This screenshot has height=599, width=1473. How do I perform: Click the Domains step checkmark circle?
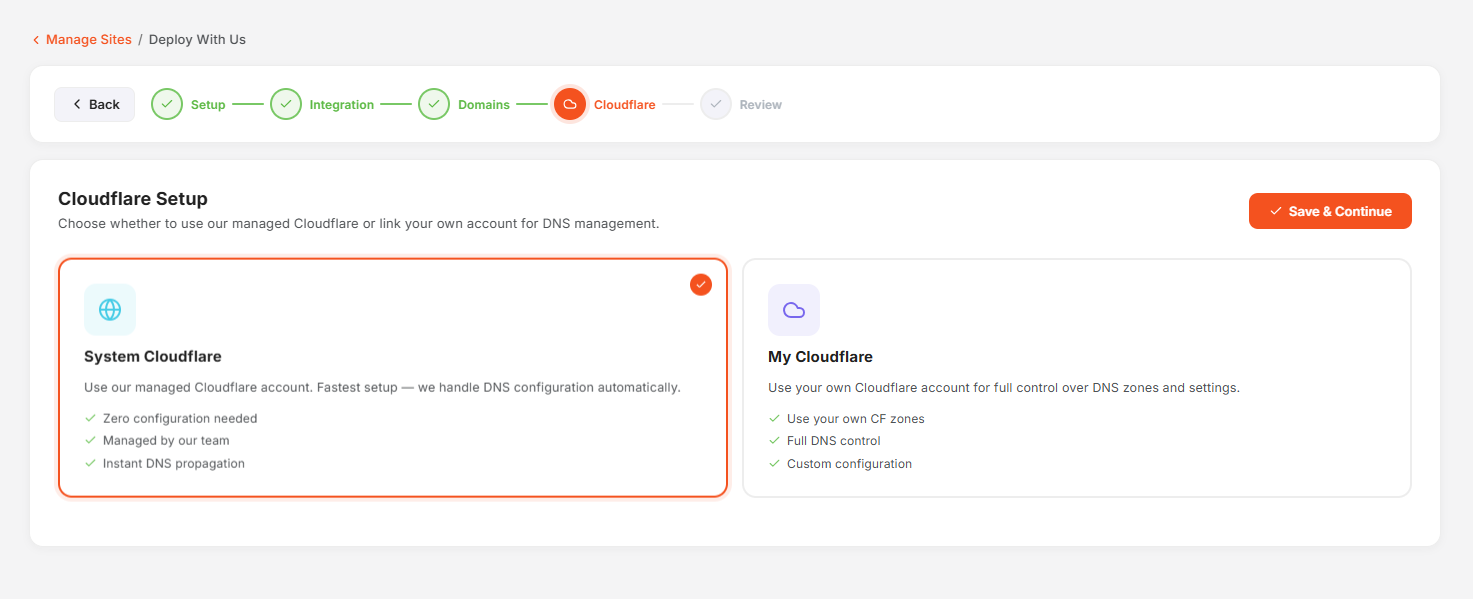pos(434,104)
